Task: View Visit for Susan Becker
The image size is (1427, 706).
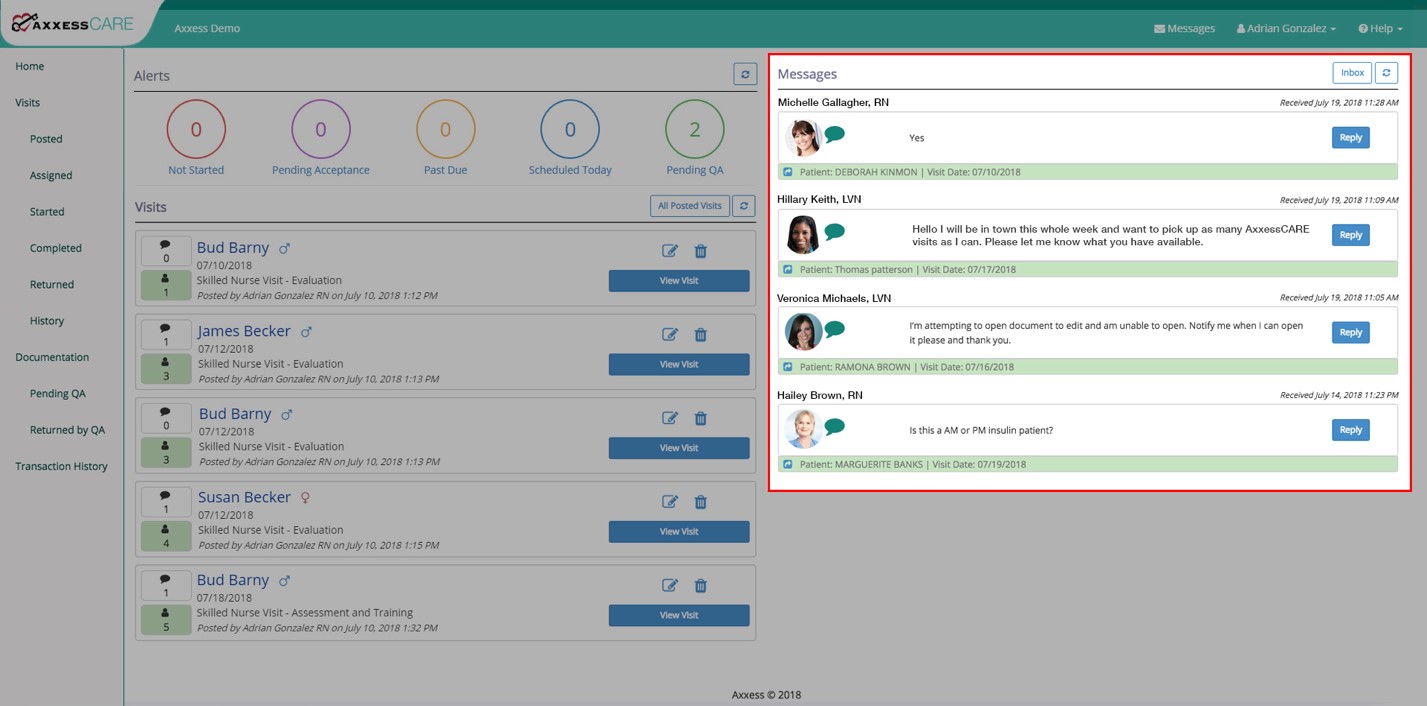Action: pos(679,531)
